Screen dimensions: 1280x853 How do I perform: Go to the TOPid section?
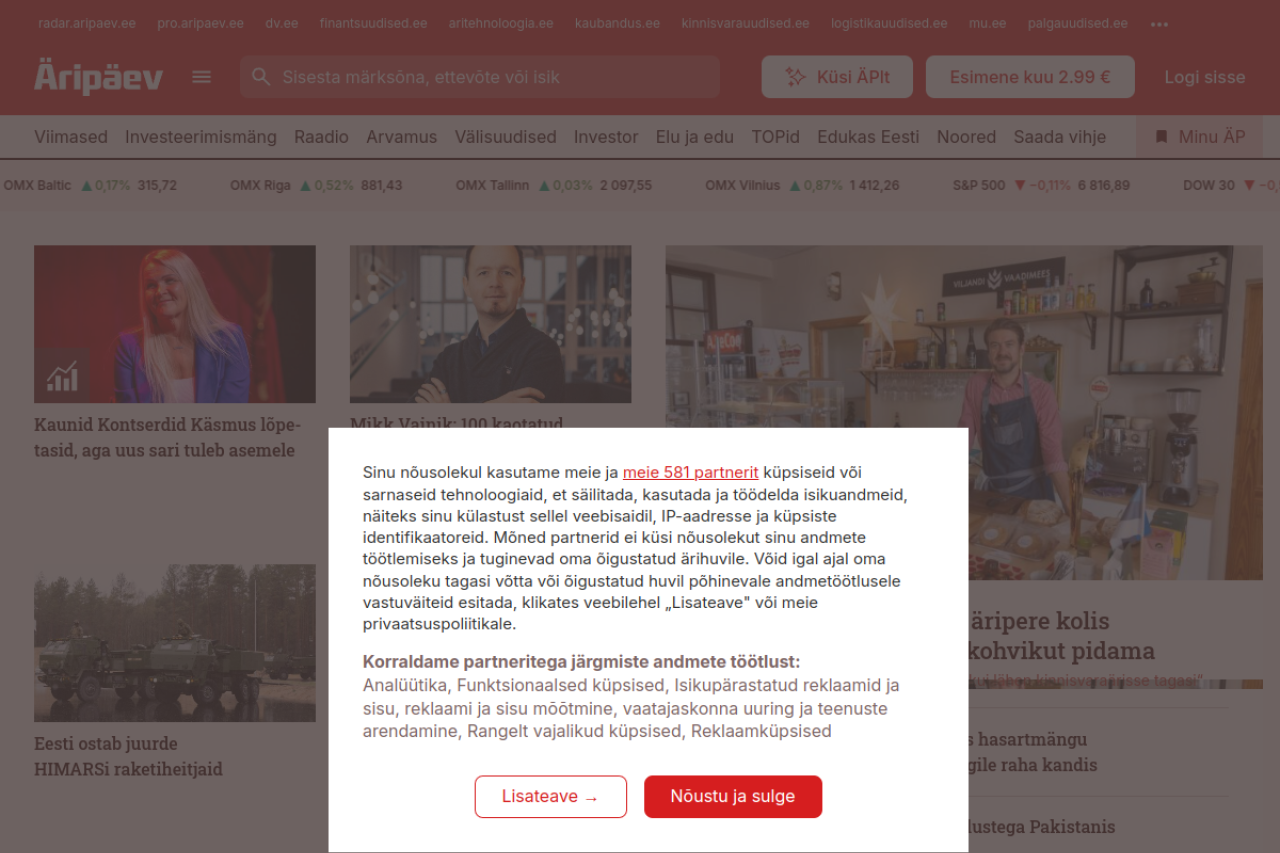776,137
